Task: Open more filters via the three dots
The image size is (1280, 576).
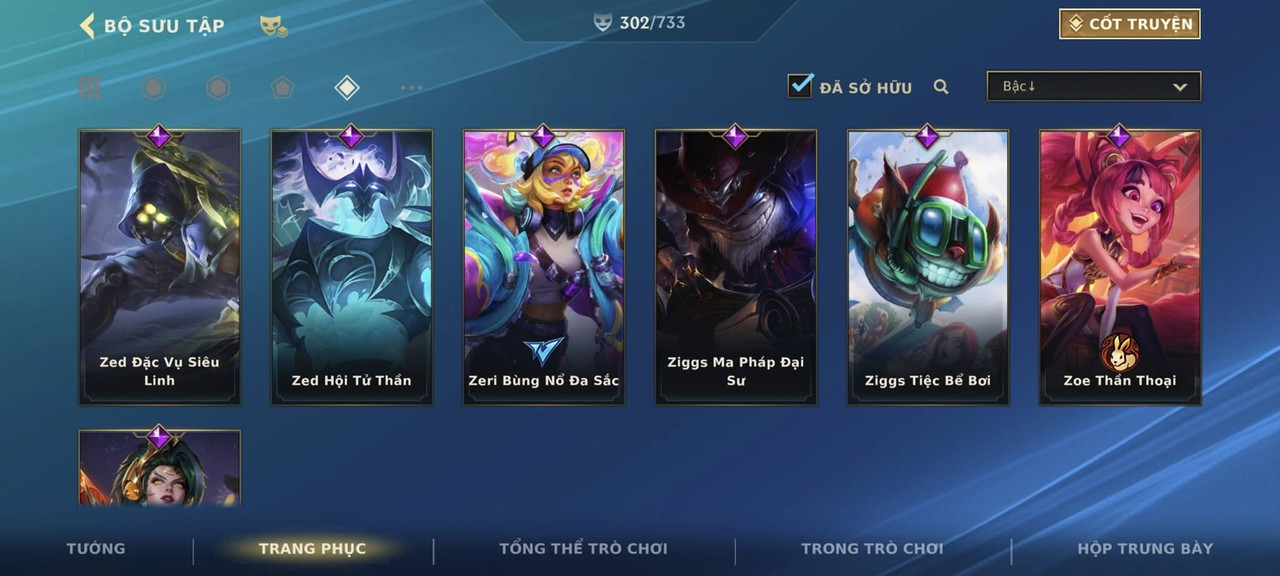Action: [411, 88]
